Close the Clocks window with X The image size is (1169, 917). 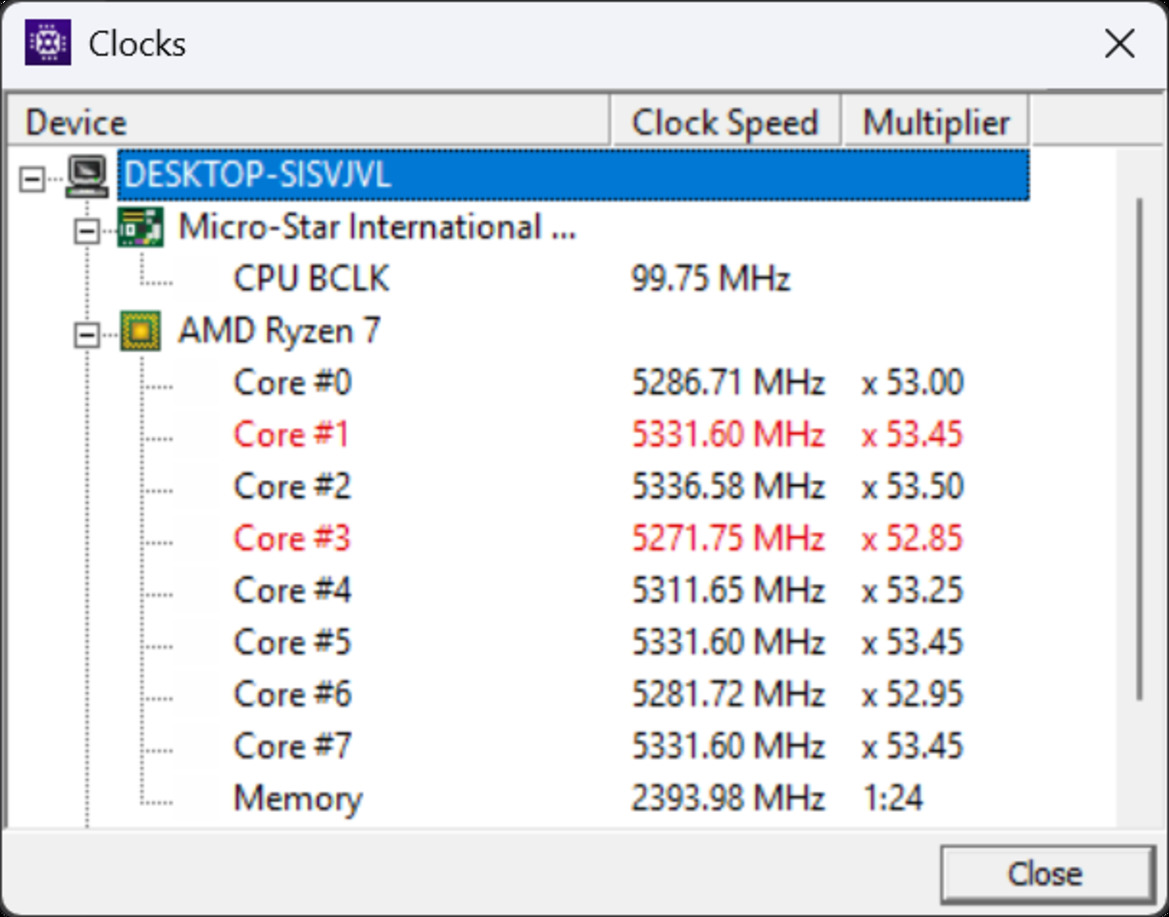click(1119, 44)
